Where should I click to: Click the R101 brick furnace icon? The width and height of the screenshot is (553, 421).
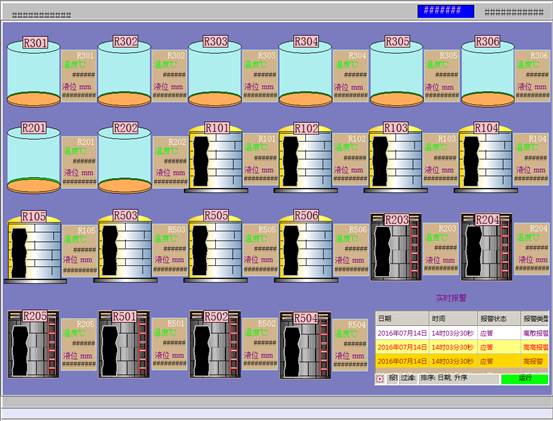click(x=216, y=158)
